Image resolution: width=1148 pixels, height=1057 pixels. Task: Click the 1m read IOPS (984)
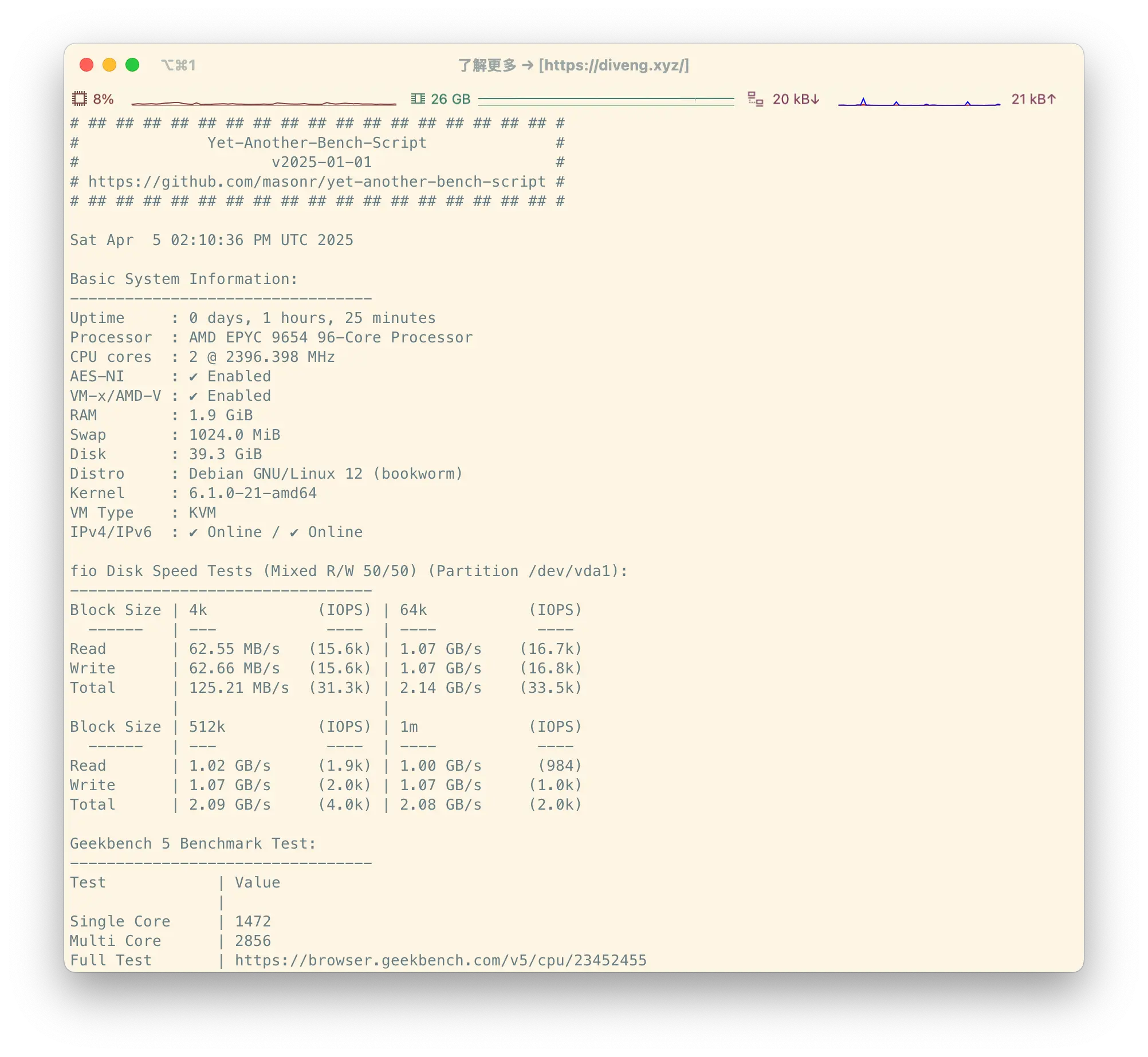pos(560,766)
